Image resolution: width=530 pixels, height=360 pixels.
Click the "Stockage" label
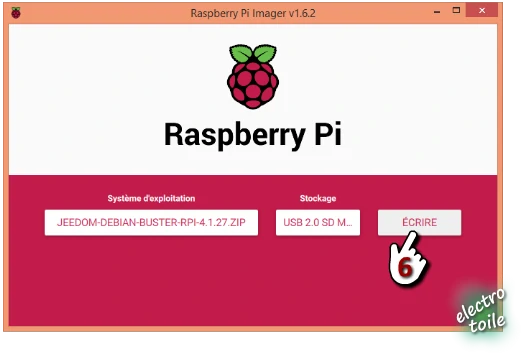[x=318, y=198]
